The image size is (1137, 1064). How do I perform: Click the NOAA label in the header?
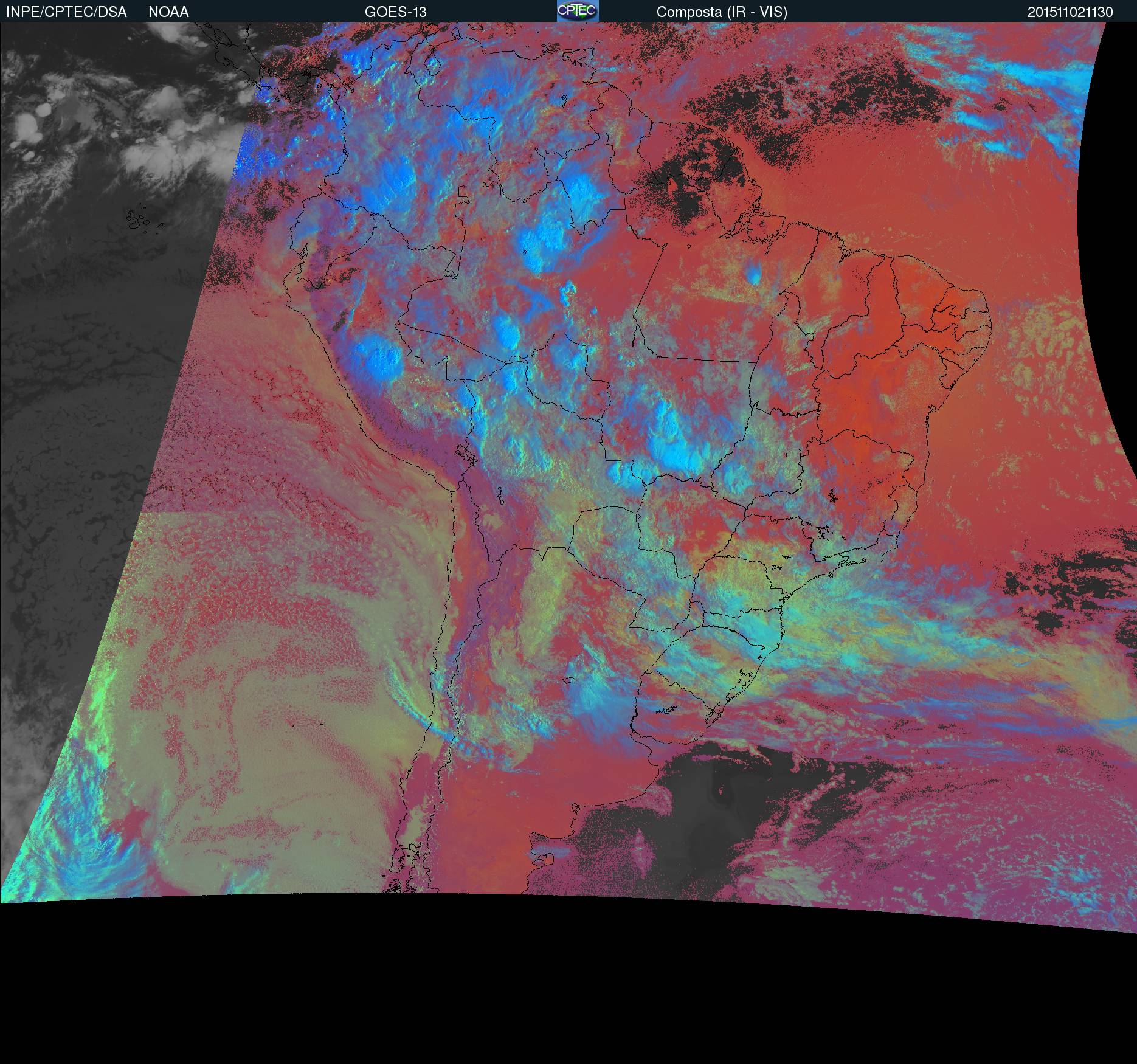click(168, 12)
